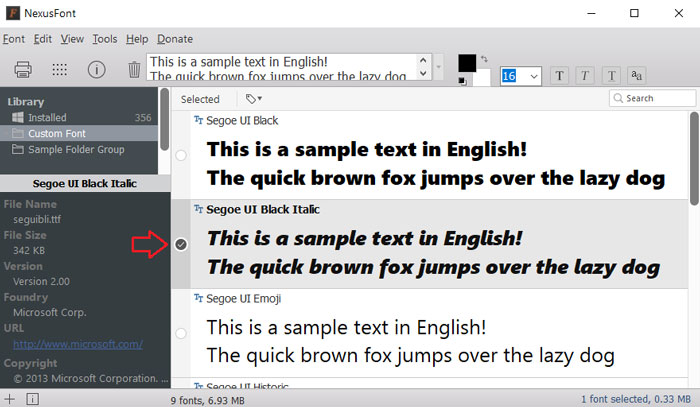
Task: Open the Tools menu
Action: point(105,39)
